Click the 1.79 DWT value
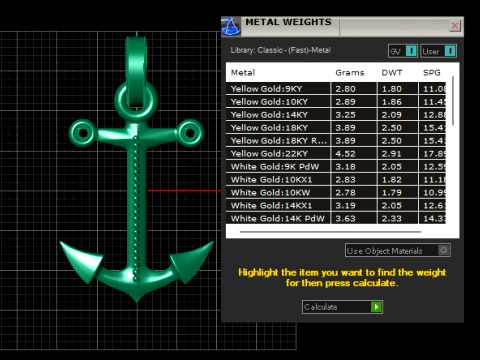 click(392, 193)
